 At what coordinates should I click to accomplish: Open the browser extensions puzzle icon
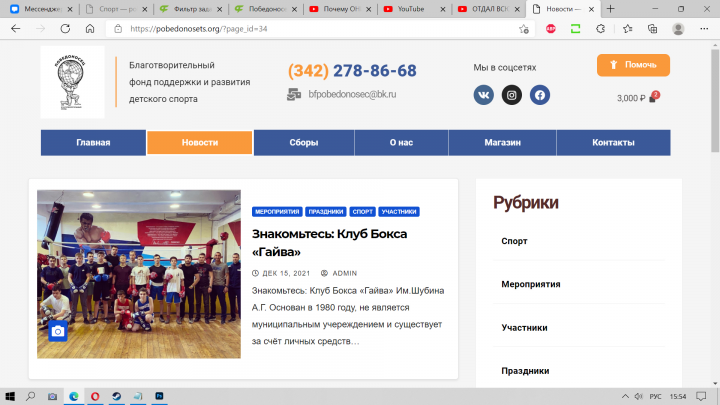pos(601,28)
